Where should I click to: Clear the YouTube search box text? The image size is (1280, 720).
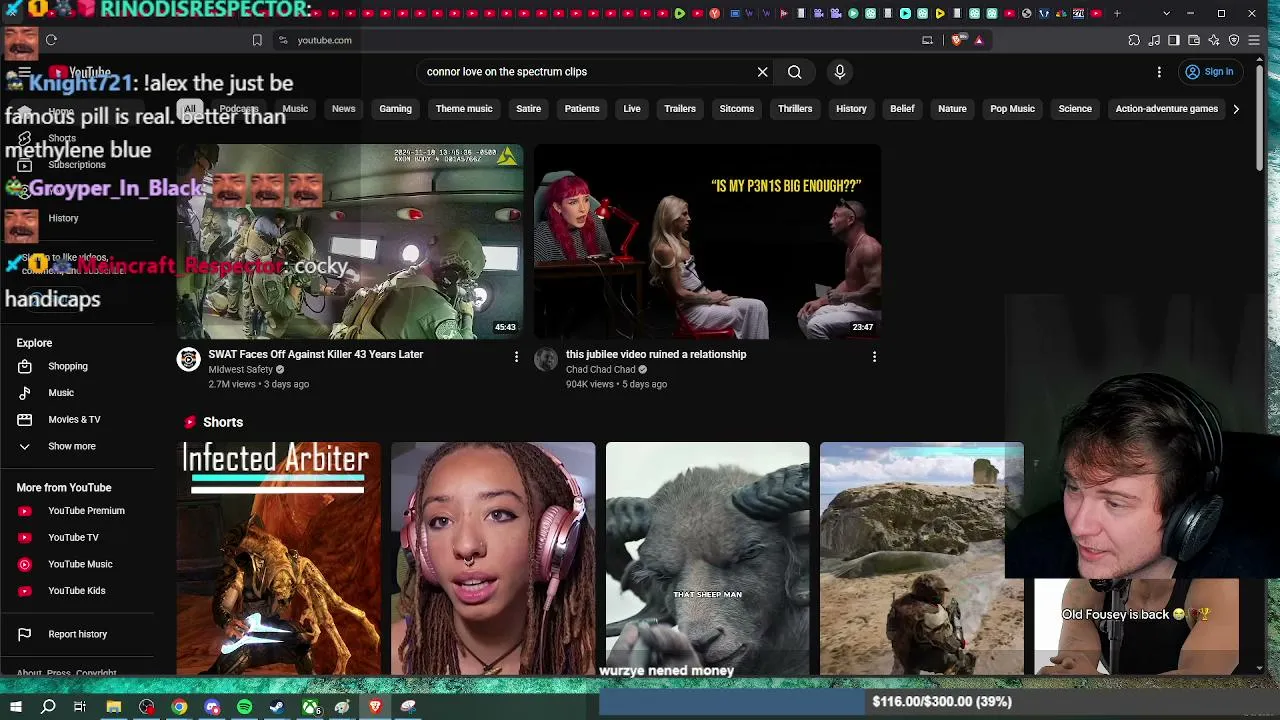pos(762,72)
